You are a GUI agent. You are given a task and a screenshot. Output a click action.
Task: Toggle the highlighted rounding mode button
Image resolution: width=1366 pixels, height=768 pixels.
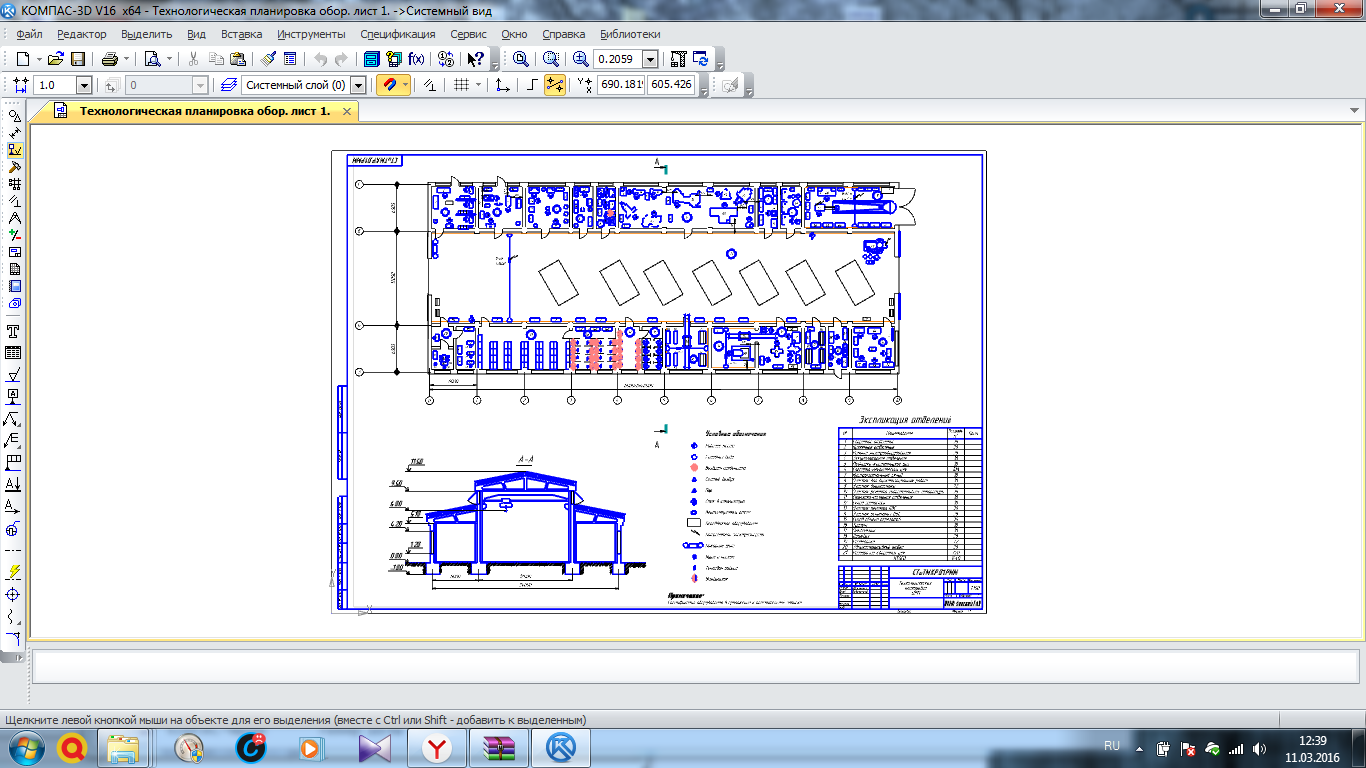pos(554,85)
